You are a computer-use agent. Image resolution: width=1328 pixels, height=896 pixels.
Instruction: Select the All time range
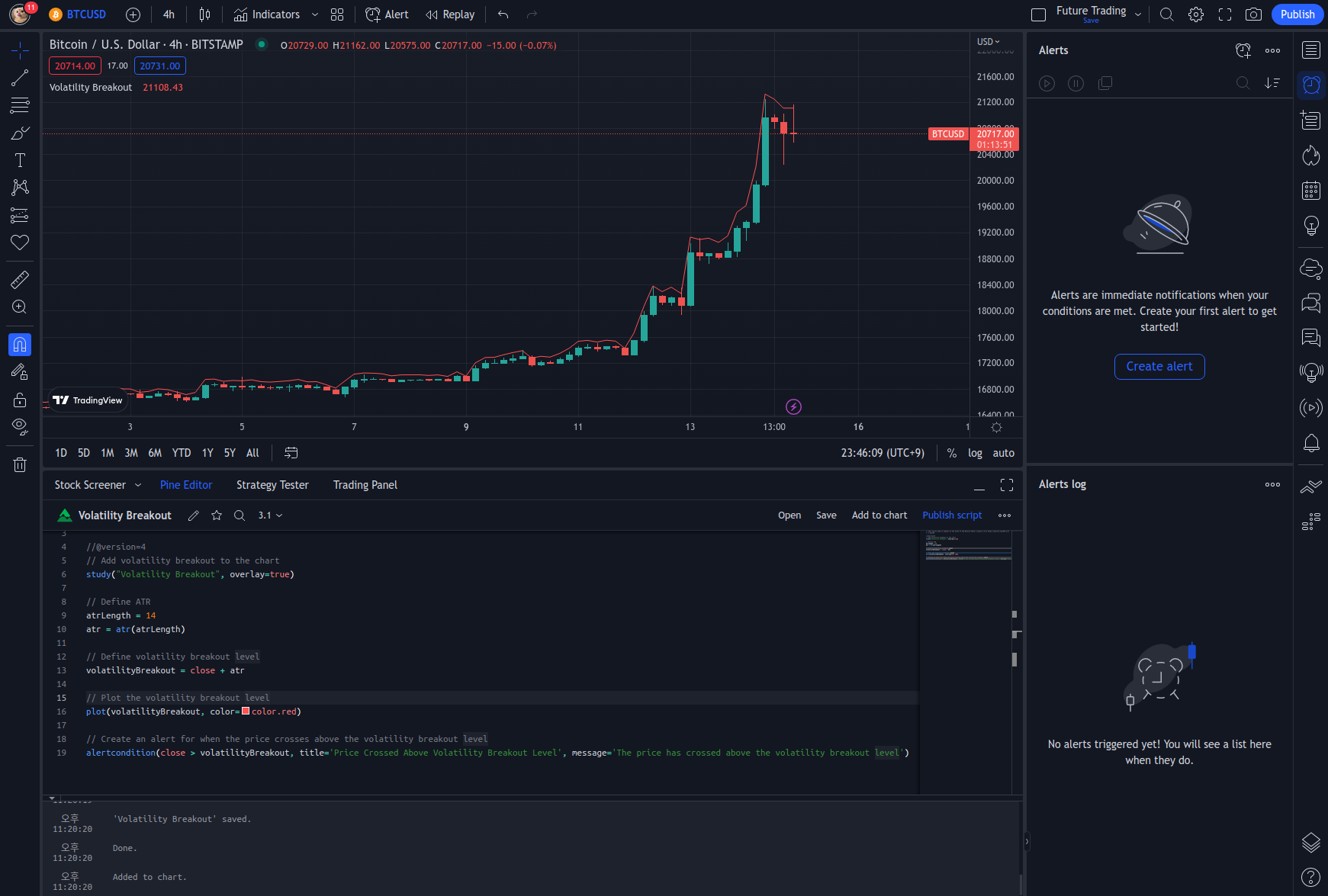tap(252, 453)
